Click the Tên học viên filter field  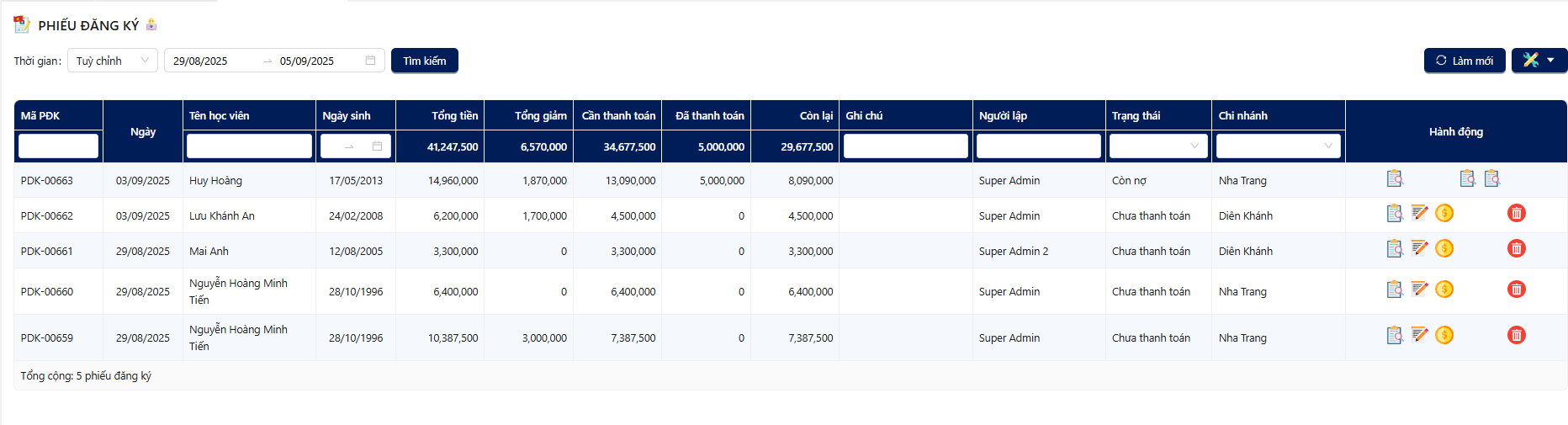click(249, 146)
